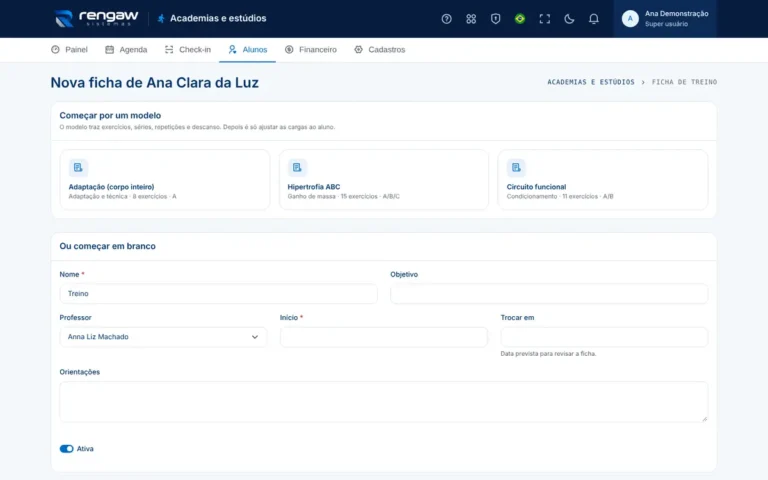Select the Alunos tab
Screen dimensions: 768x480
click(x=247, y=49)
